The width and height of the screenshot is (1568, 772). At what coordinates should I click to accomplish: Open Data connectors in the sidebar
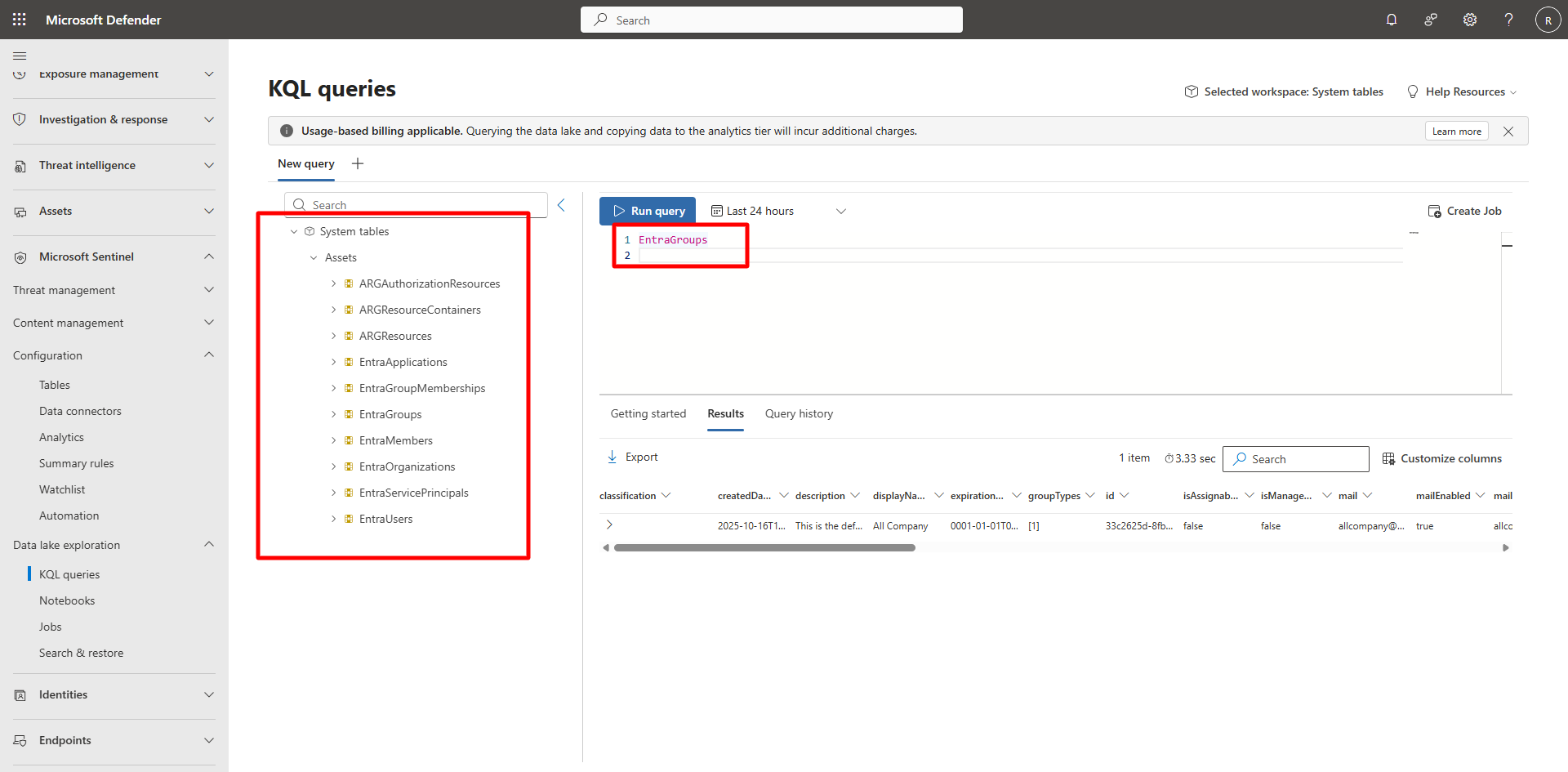[x=80, y=411]
